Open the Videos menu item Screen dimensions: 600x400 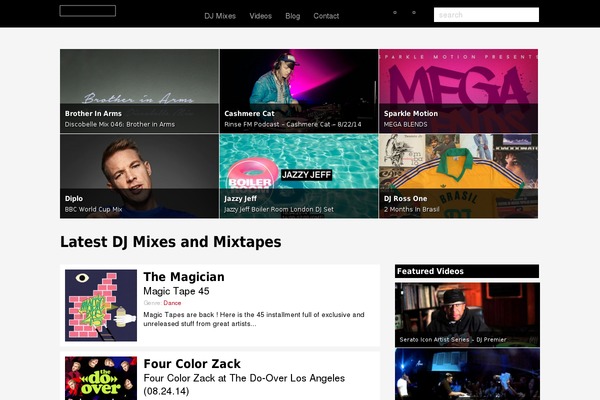click(x=261, y=16)
